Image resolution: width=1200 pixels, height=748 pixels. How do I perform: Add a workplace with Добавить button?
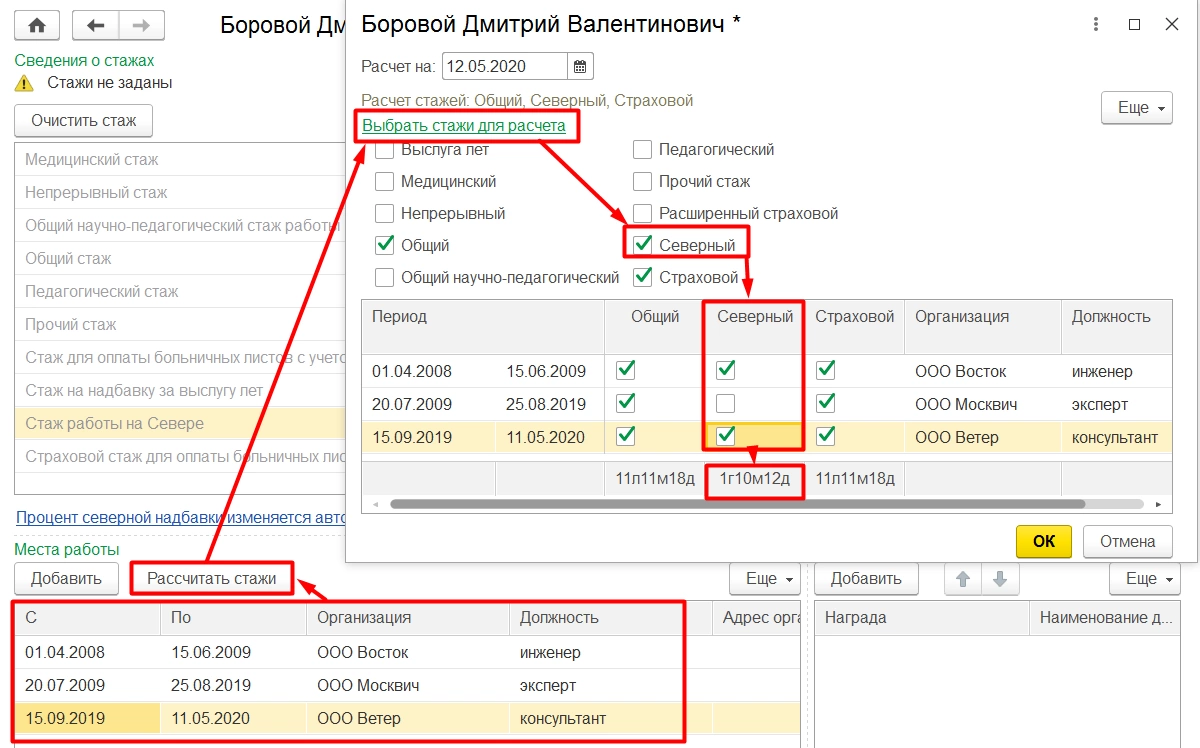(66, 578)
